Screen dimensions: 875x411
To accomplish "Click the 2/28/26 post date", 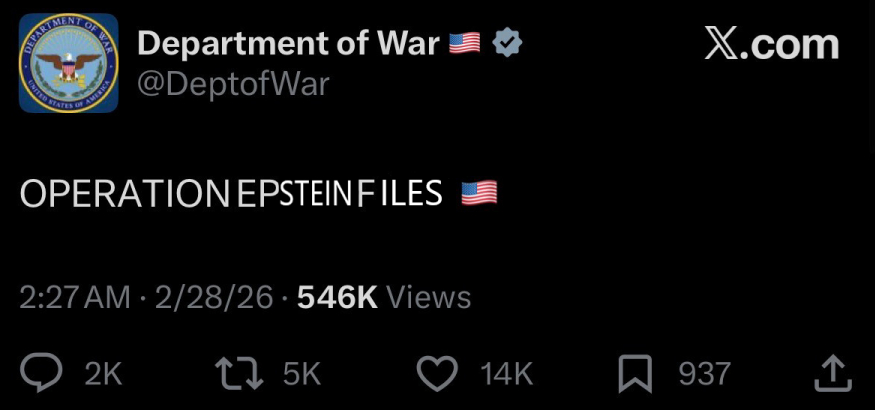I will (x=213, y=297).
